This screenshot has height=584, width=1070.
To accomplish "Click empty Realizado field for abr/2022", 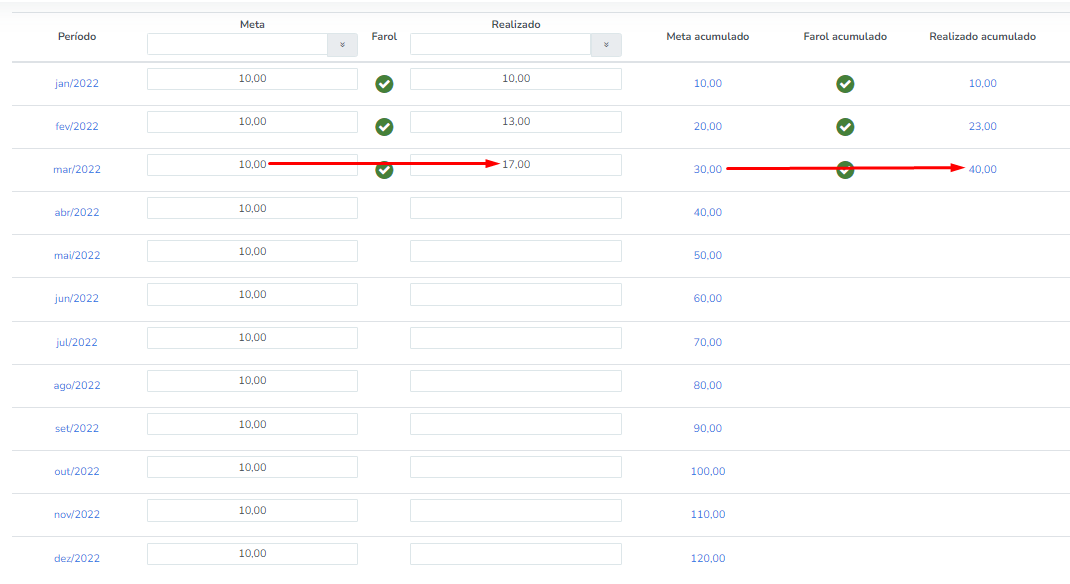I will pos(516,208).
